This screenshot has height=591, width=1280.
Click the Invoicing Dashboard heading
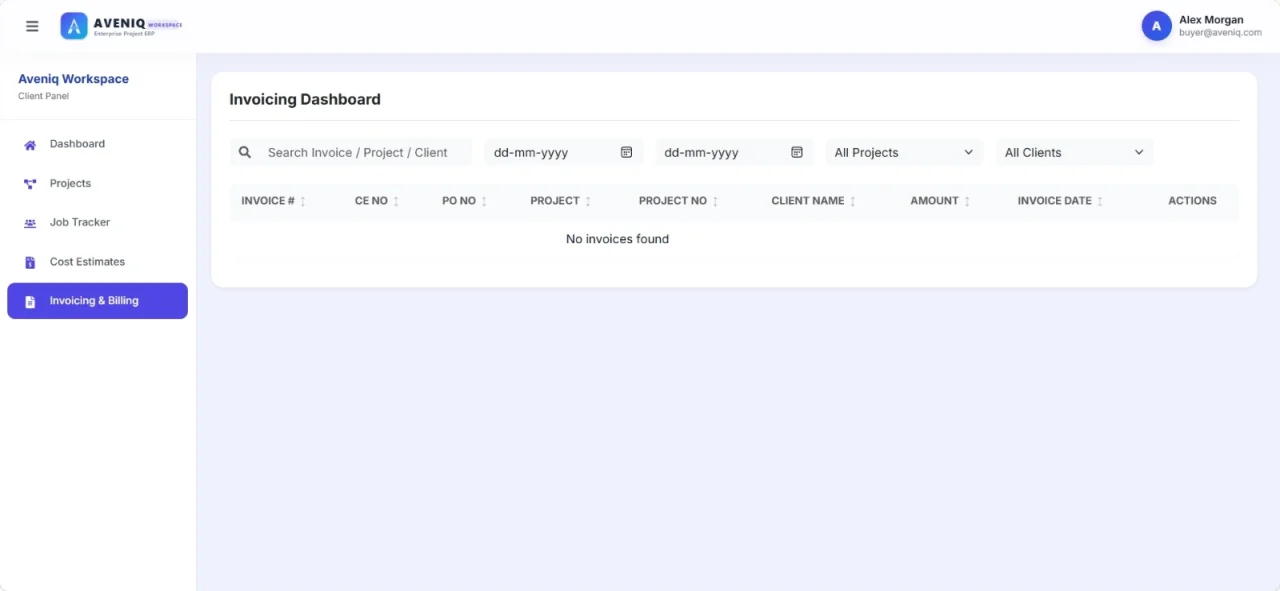305,99
